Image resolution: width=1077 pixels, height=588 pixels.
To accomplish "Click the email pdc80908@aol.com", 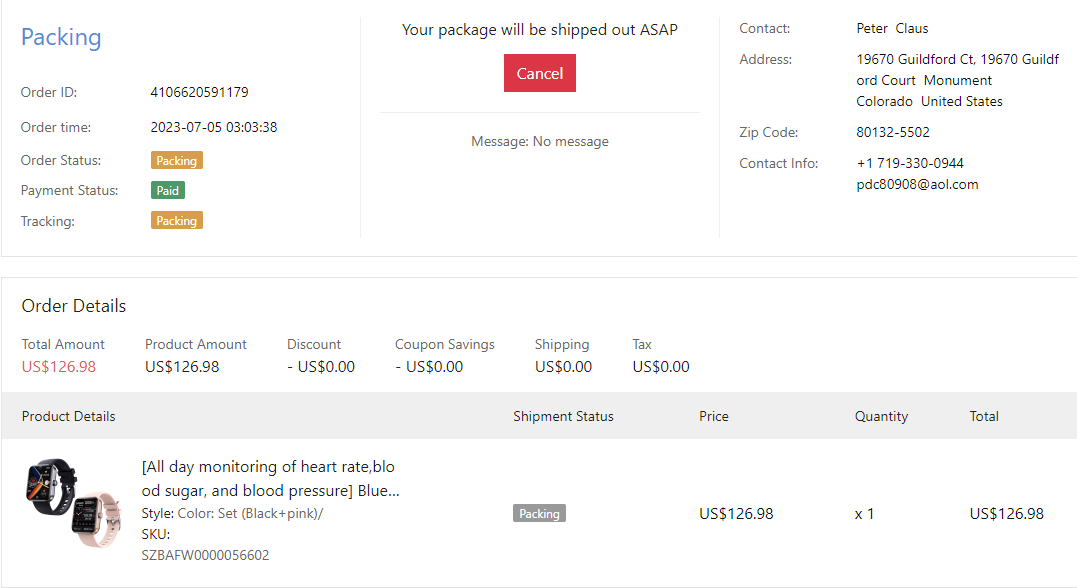I will [917, 184].
